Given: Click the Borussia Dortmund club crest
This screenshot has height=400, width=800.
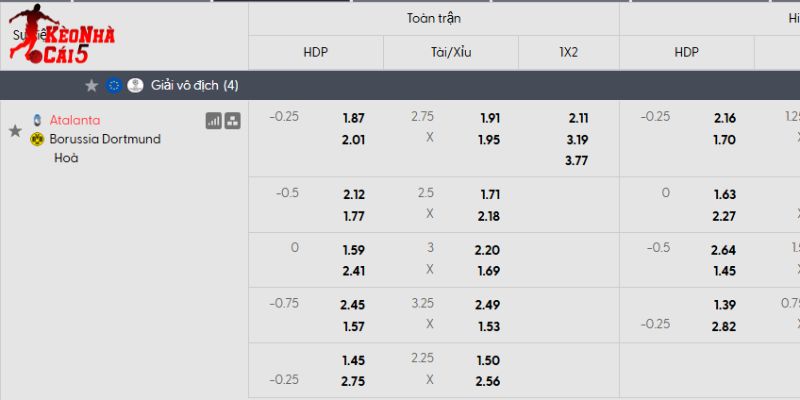Looking at the screenshot, I should pyautogui.click(x=38, y=139).
